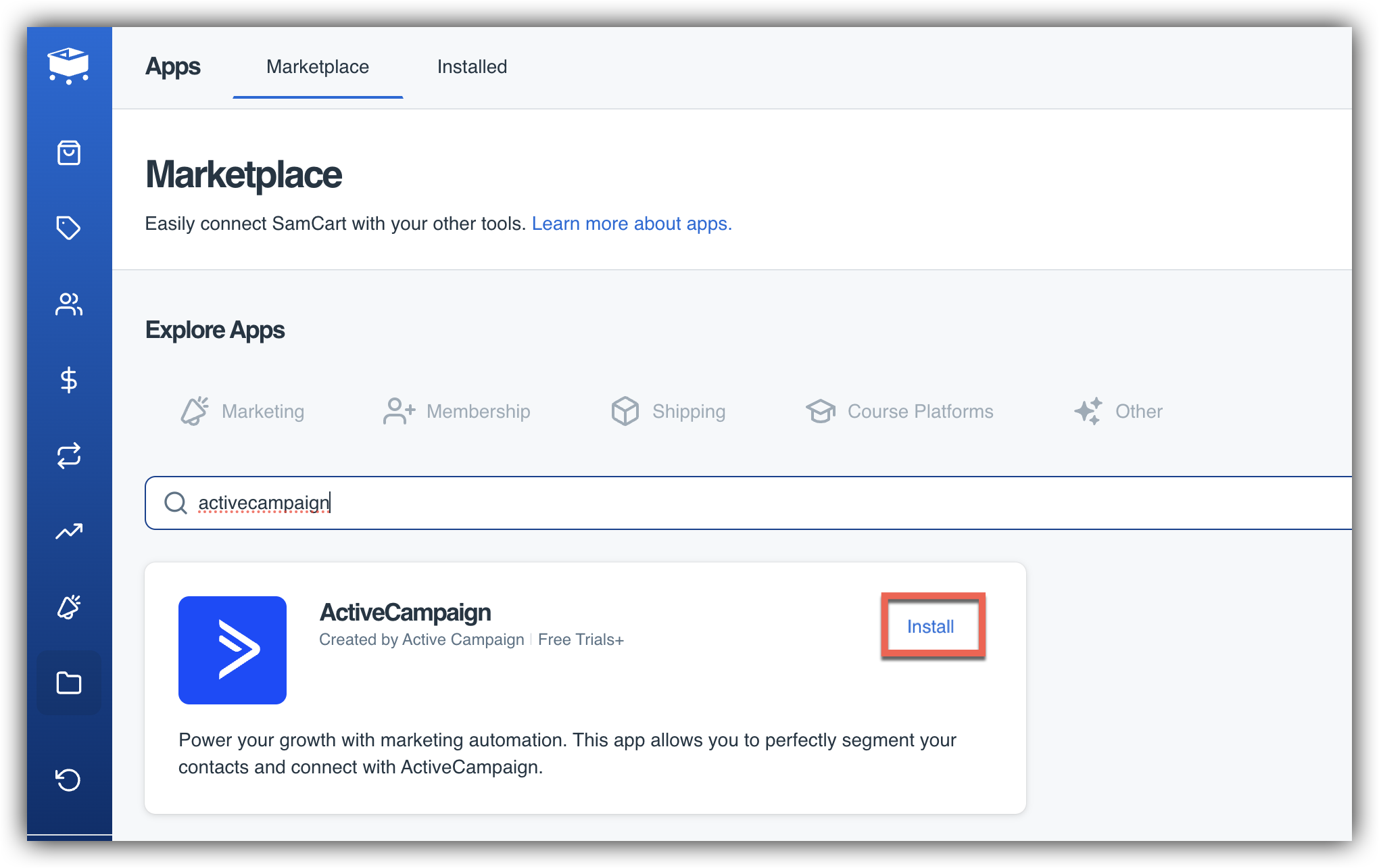The width and height of the screenshot is (1379, 868).
Task: Filter apps by Course Platforms category
Action: (899, 411)
